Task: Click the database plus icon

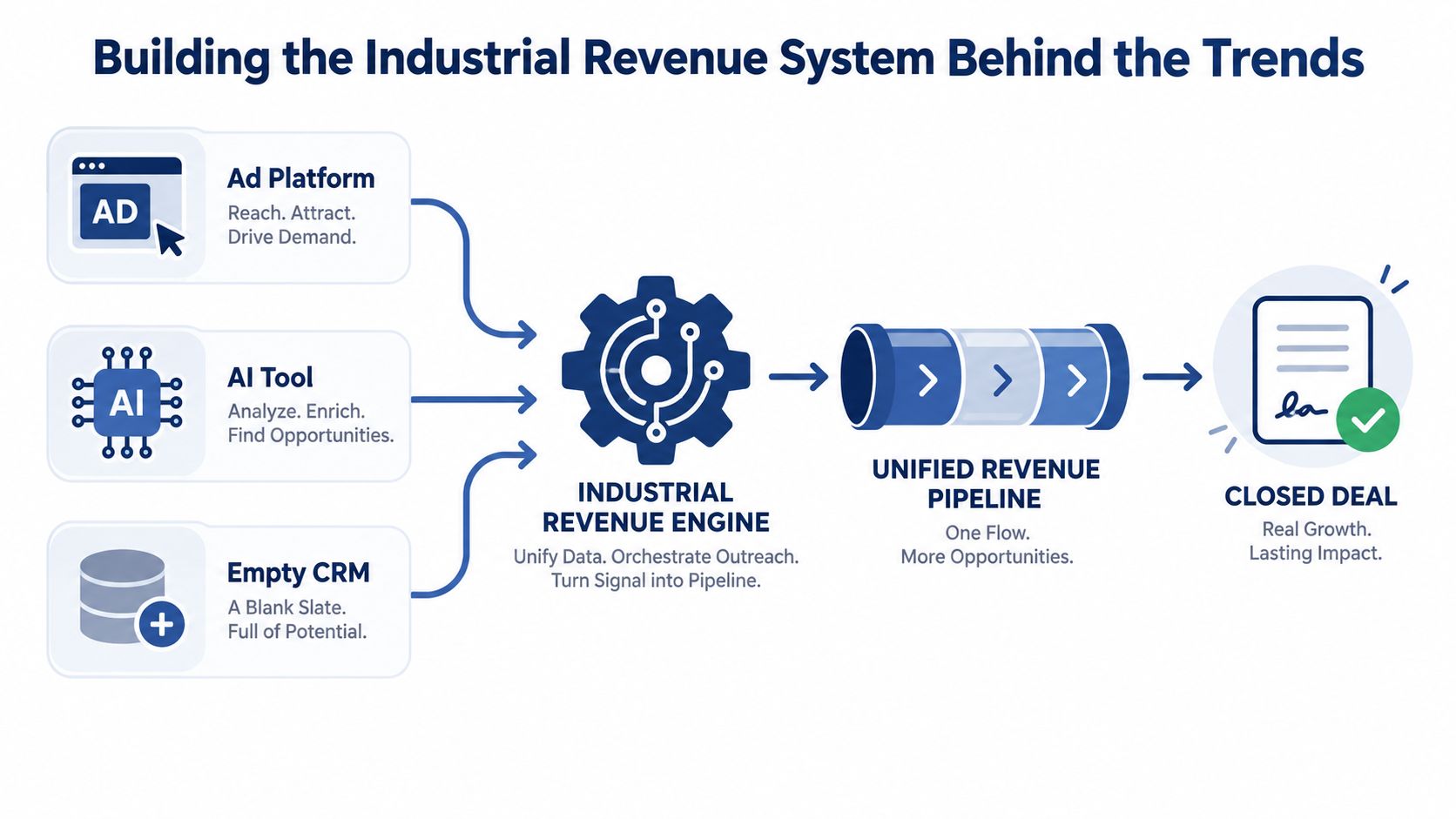Action: tap(131, 599)
